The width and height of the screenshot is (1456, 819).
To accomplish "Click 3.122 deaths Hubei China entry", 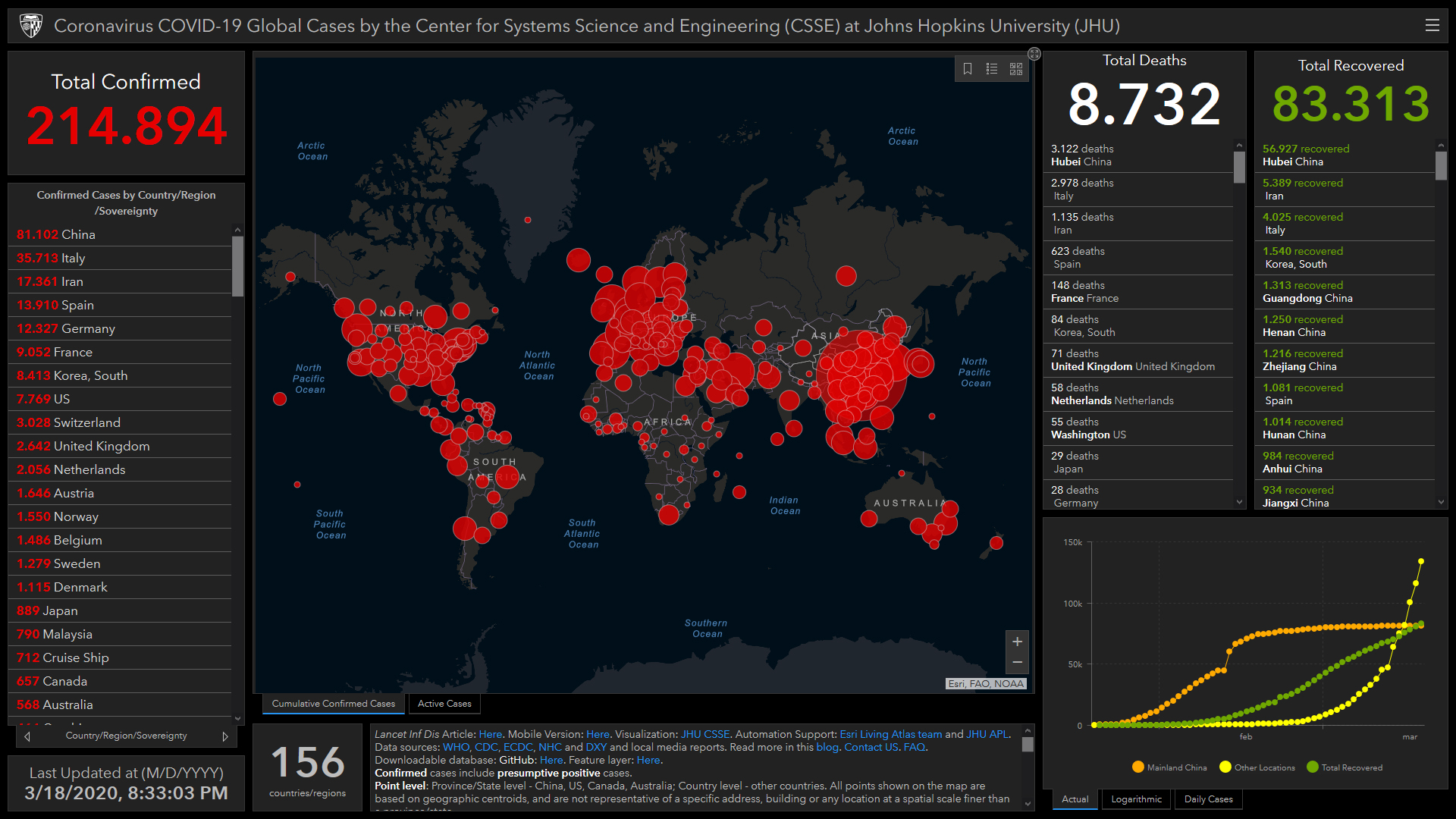I will click(1140, 155).
